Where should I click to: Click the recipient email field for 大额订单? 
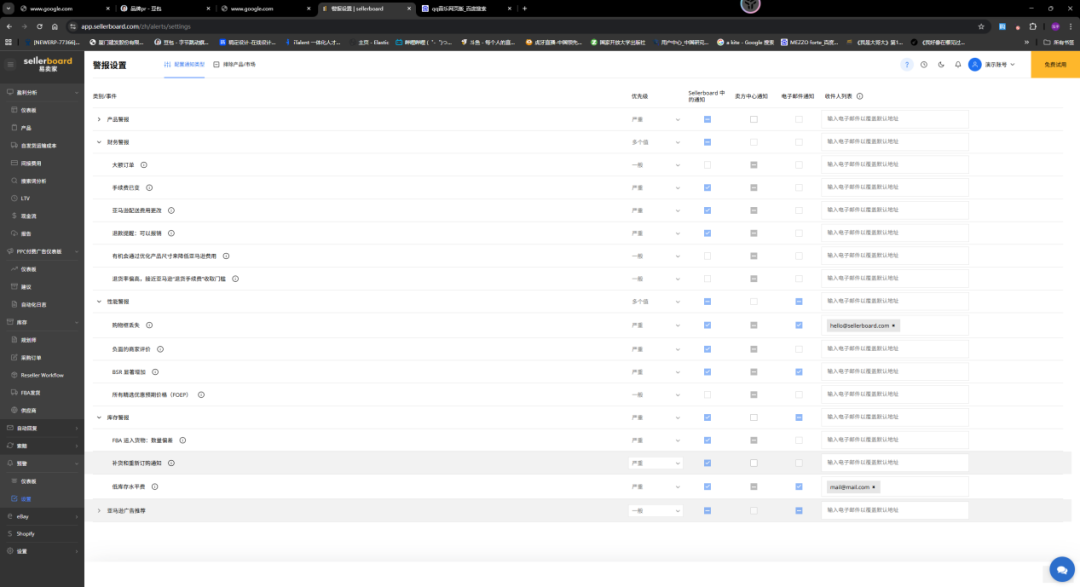click(x=895, y=165)
